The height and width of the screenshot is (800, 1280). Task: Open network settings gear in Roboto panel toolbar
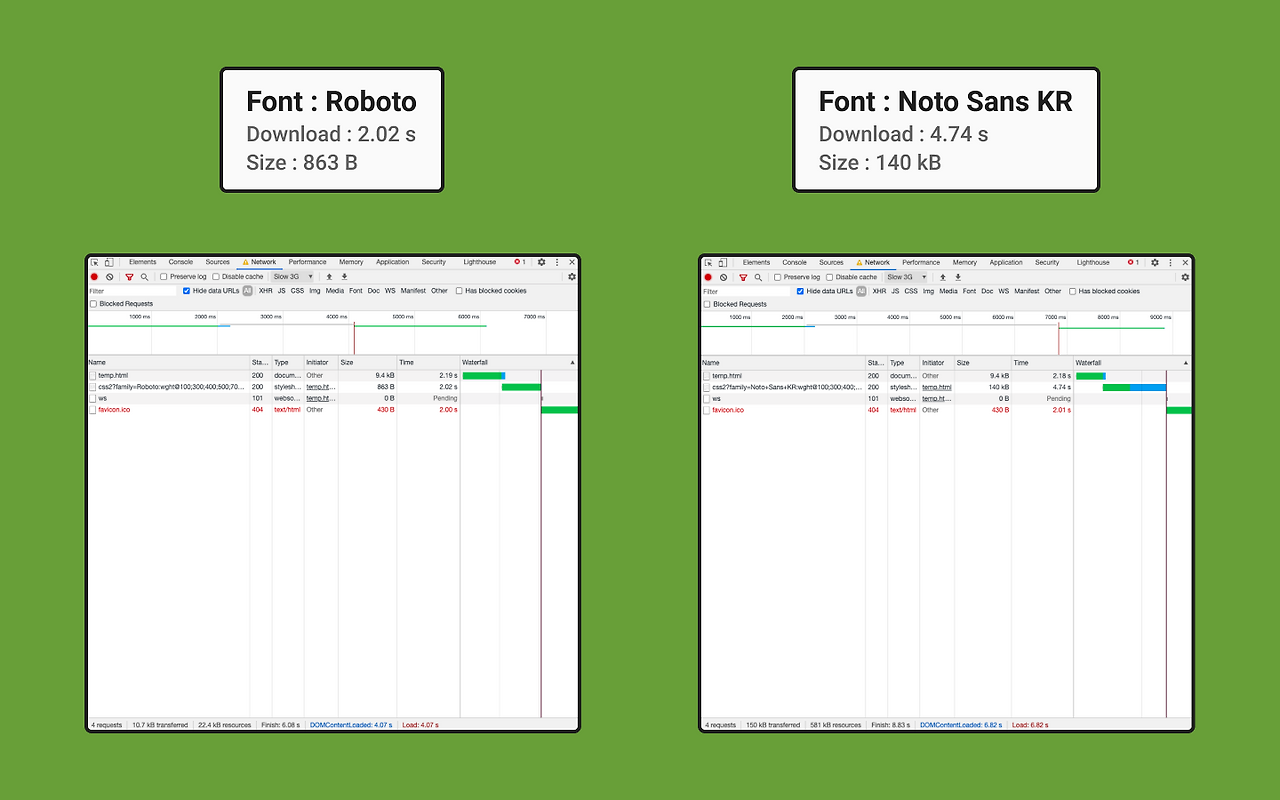tap(572, 277)
